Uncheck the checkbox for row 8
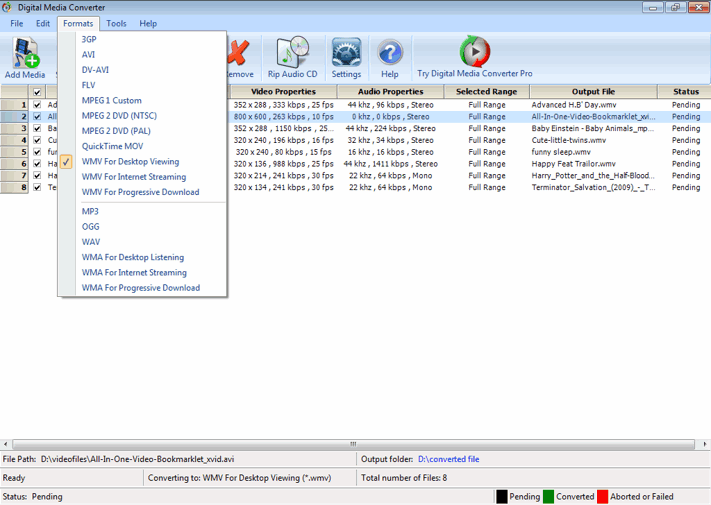 point(38,187)
